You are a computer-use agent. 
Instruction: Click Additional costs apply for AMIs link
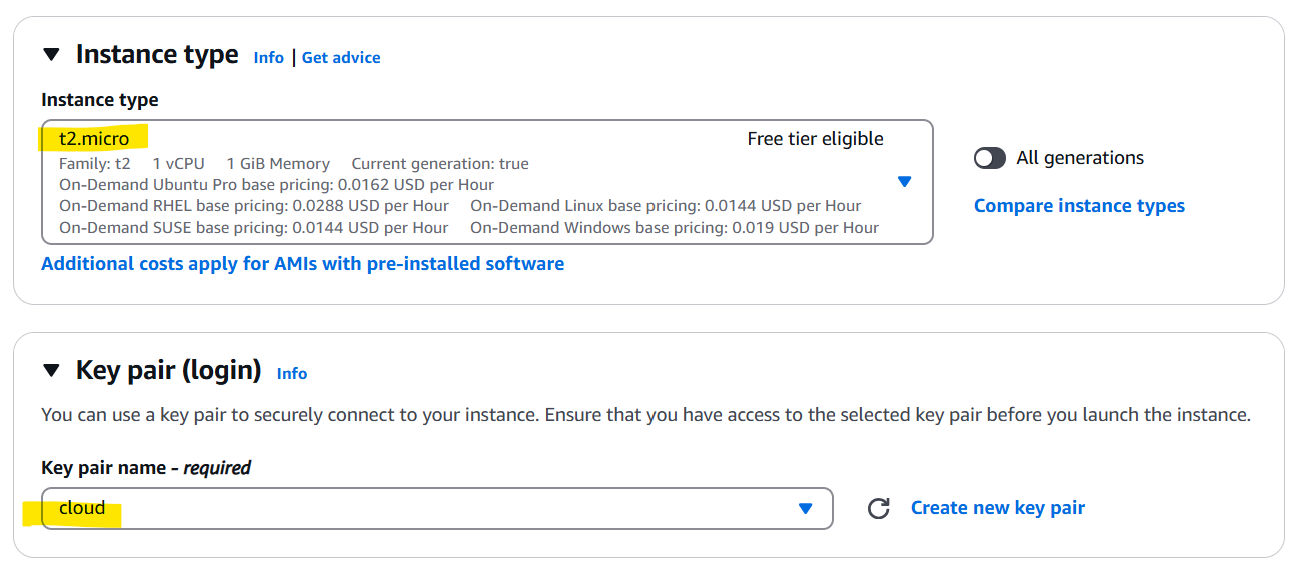[x=302, y=264]
